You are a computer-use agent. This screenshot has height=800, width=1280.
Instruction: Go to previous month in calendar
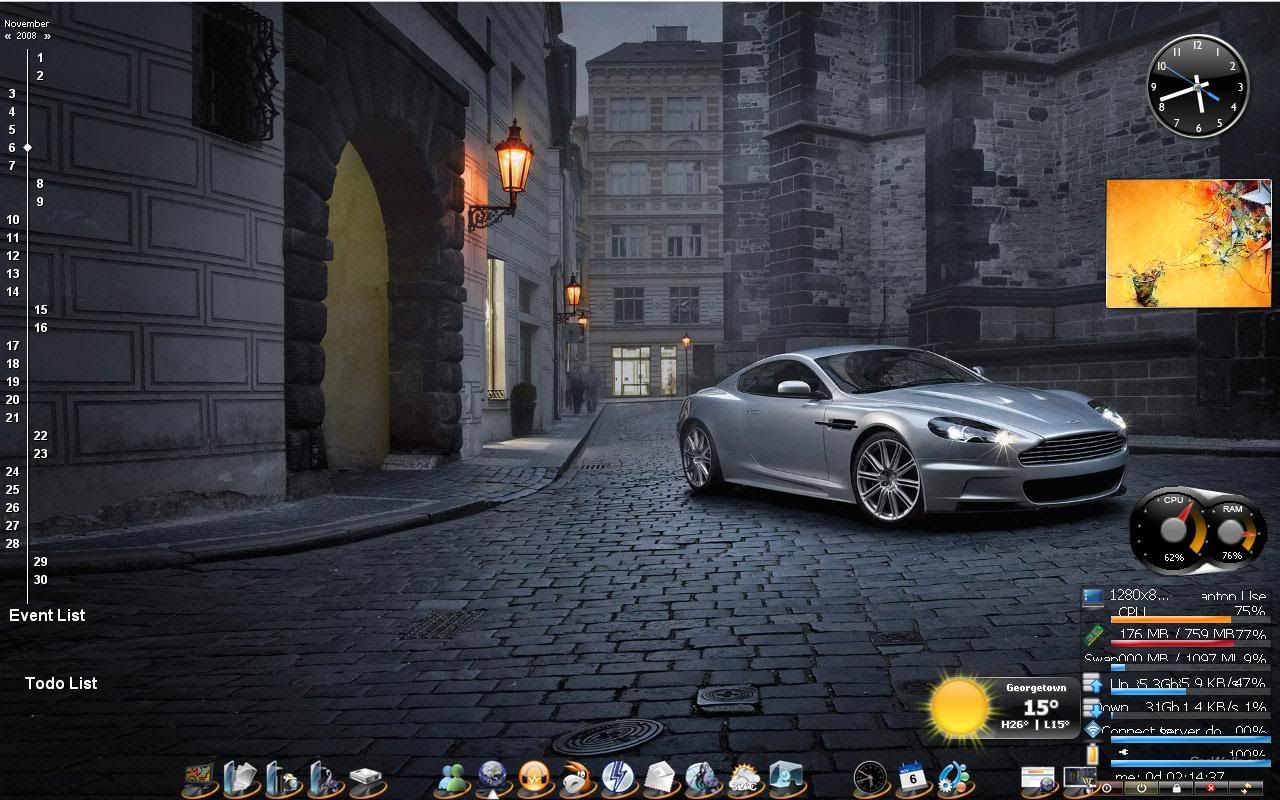[8, 36]
